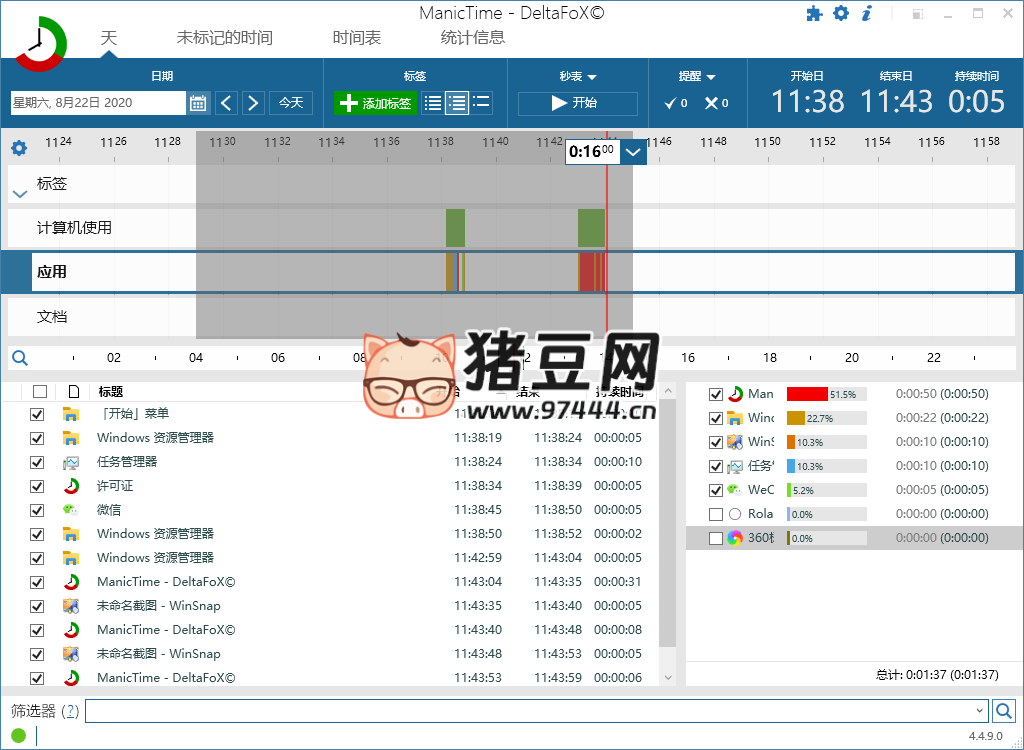
Task: Uncheck the 任务管理器 row checkbox
Action: pos(37,462)
